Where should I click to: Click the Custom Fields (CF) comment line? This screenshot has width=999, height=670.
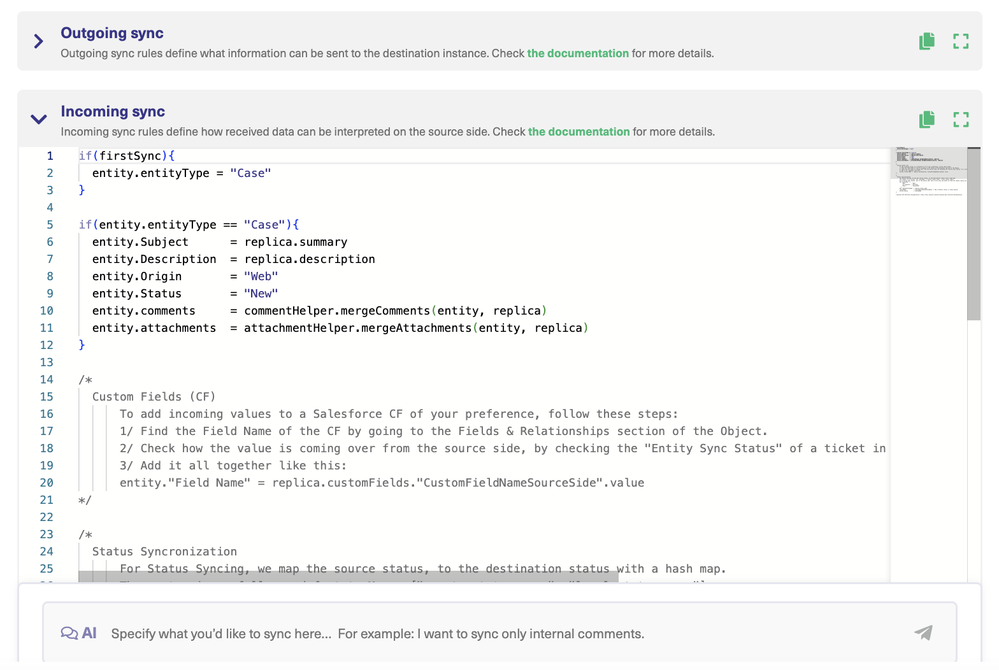(x=154, y=397)
